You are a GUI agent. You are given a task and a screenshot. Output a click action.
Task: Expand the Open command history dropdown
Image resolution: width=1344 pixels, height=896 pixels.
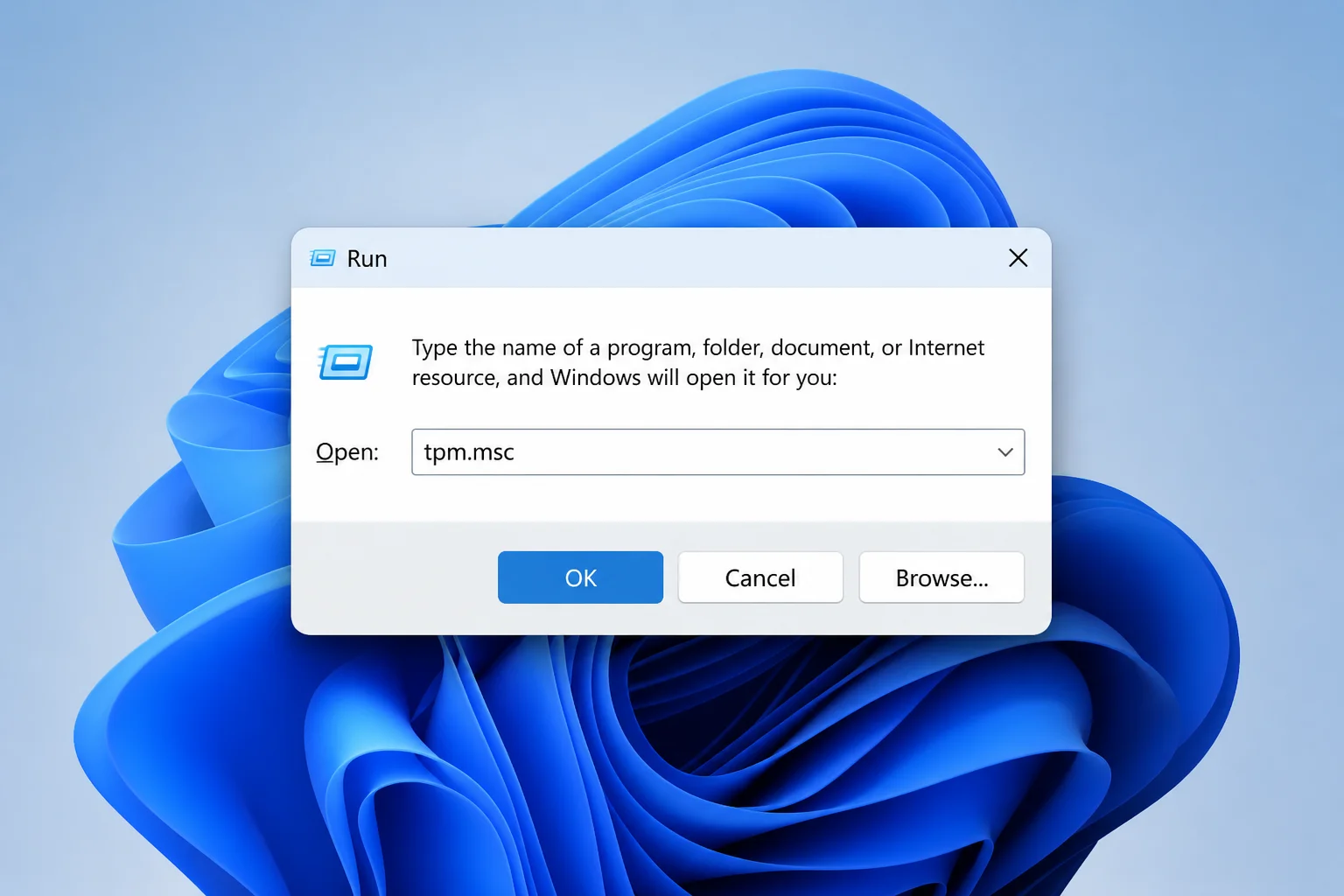point(1005,452)
